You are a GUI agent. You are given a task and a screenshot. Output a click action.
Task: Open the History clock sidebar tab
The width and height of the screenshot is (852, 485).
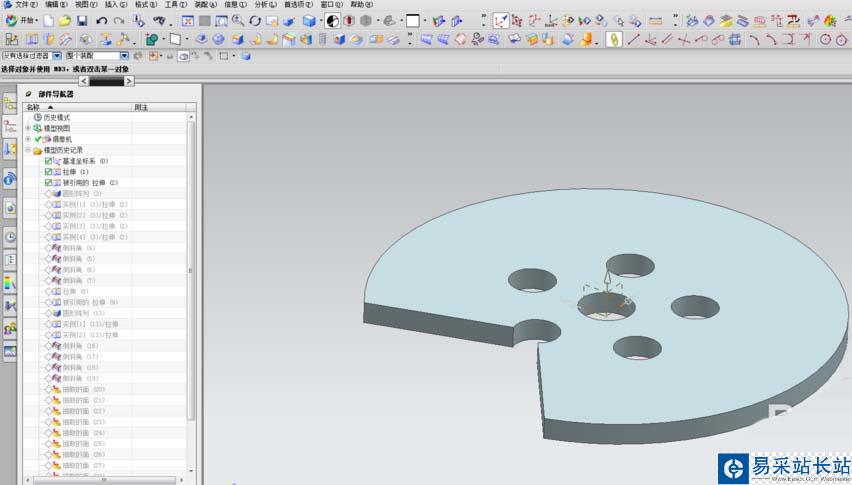pos(10,236)
